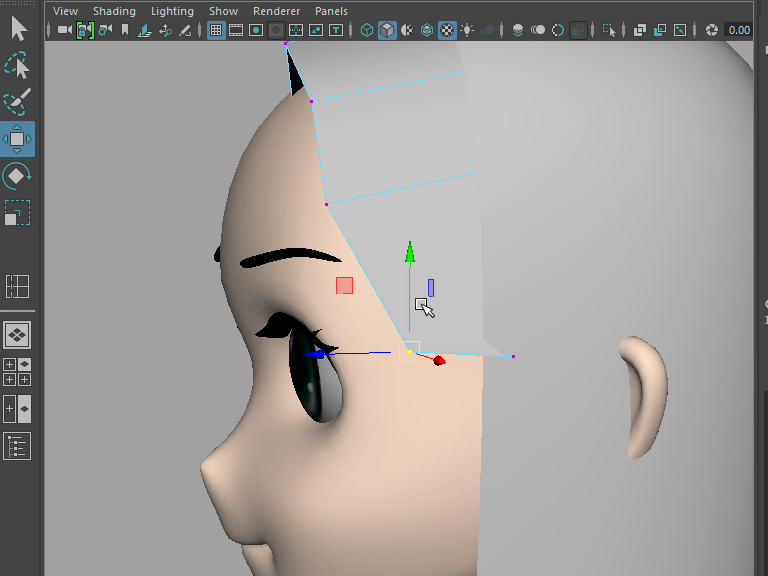
Task: Open the Shading menu
Action: pos(114,11)
